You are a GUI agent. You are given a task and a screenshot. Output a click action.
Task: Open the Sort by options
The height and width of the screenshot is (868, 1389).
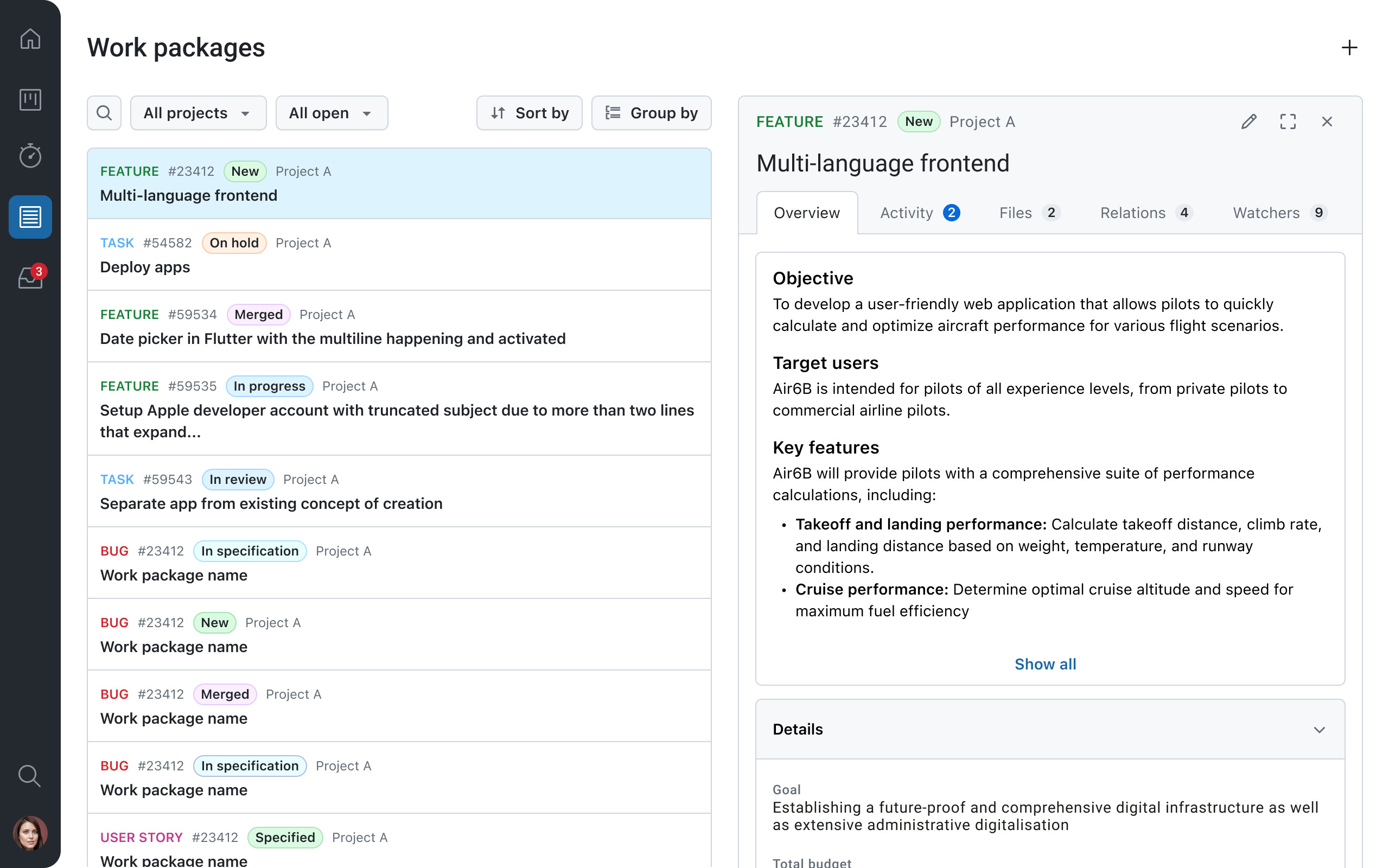528,112
